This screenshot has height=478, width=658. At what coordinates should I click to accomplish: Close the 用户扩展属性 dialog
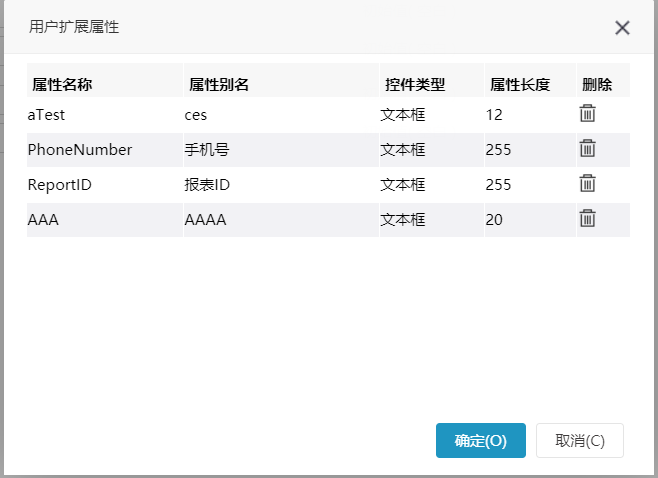click(x=622, y=28)
